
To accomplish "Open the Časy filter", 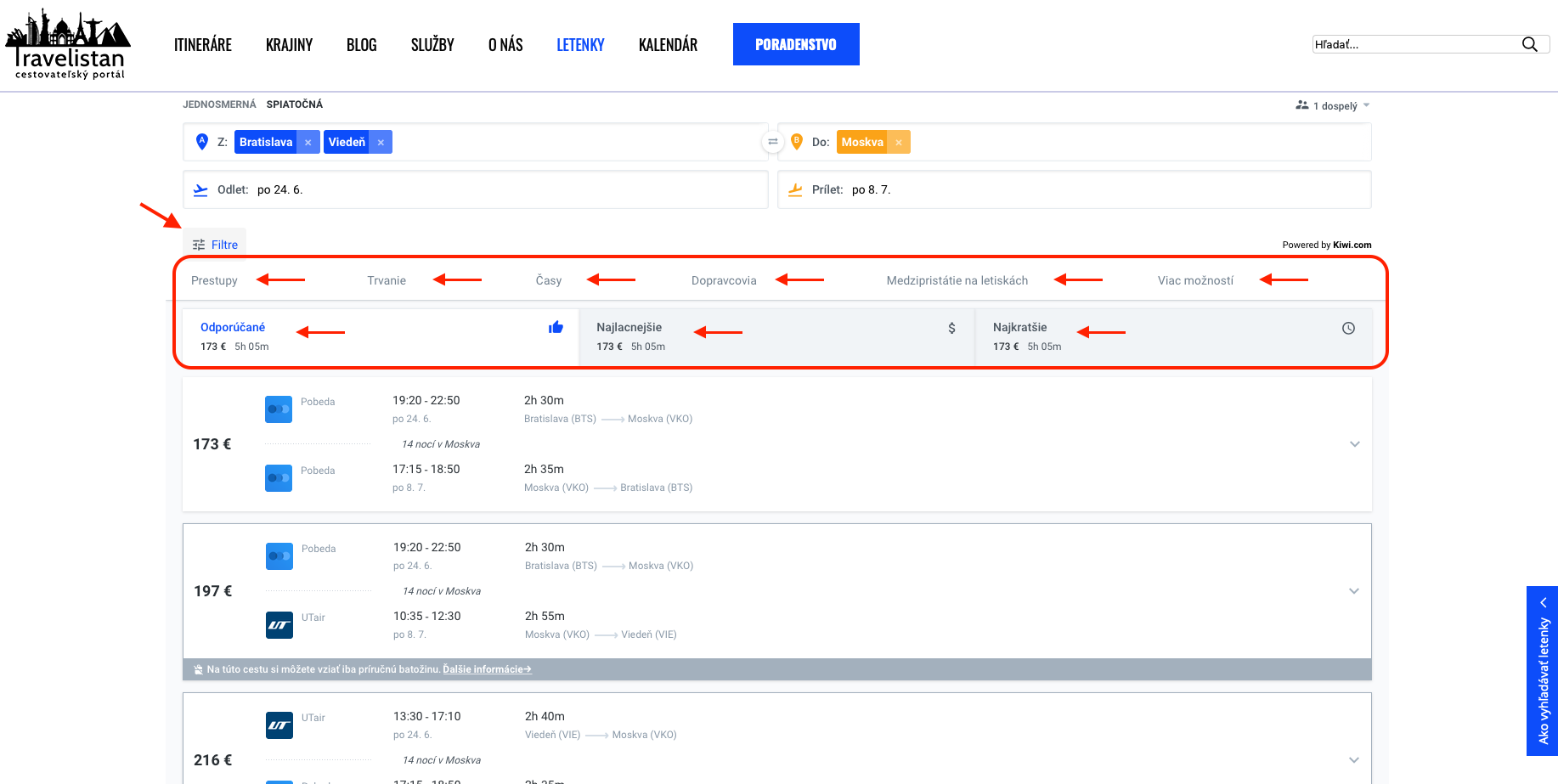I will (x=549, y=281).
